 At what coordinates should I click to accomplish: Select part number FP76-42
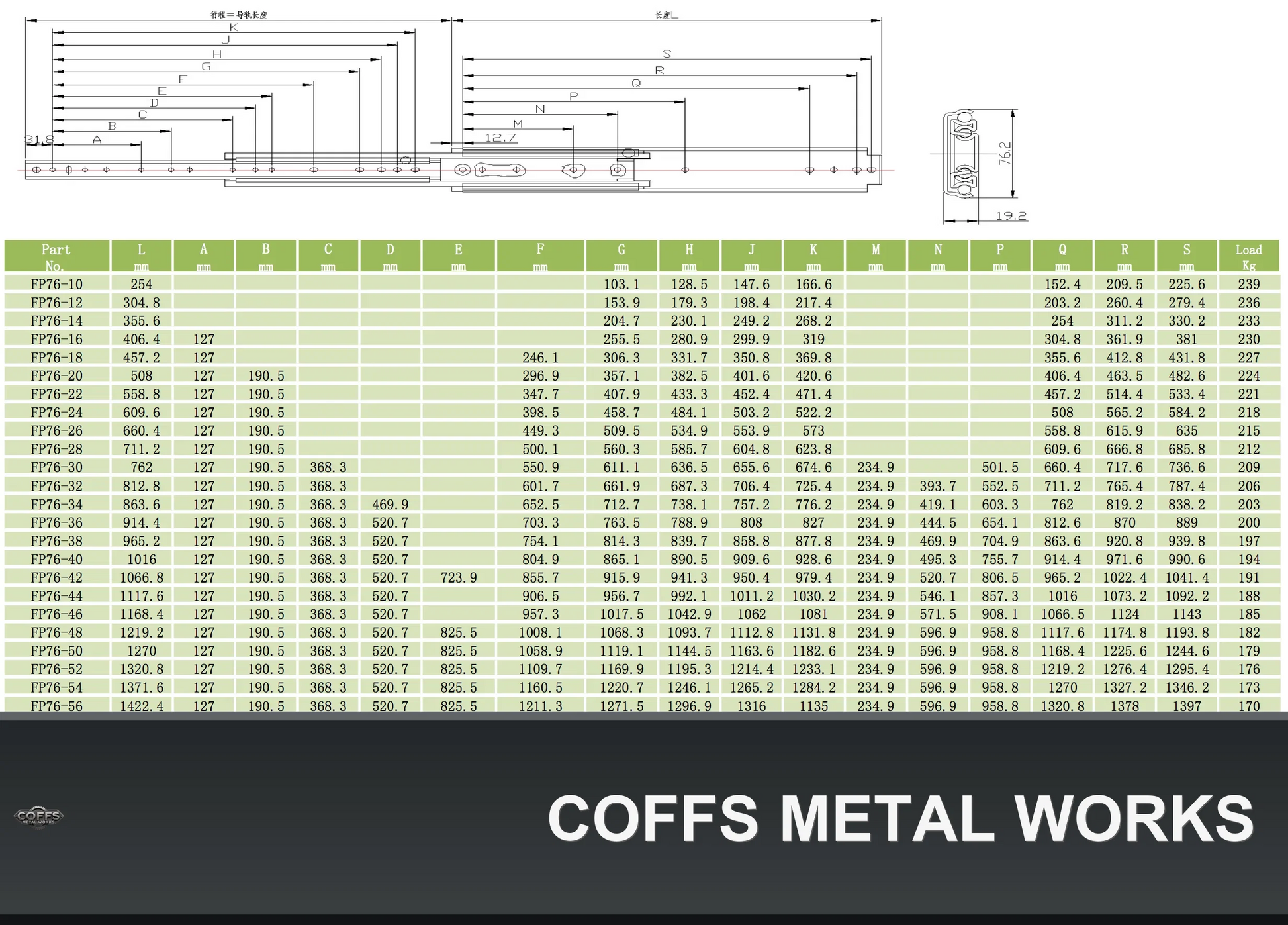(x=56, y=578)
